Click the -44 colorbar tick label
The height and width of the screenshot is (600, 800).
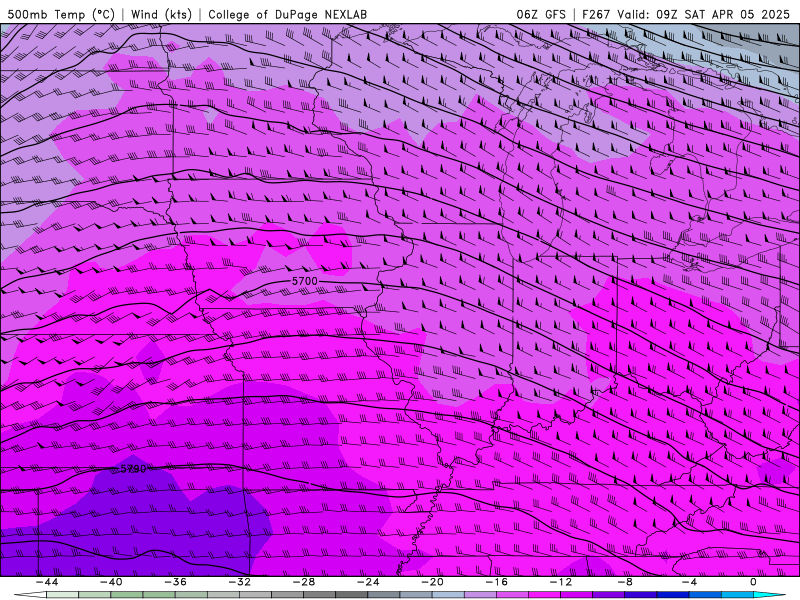point(47,582)
